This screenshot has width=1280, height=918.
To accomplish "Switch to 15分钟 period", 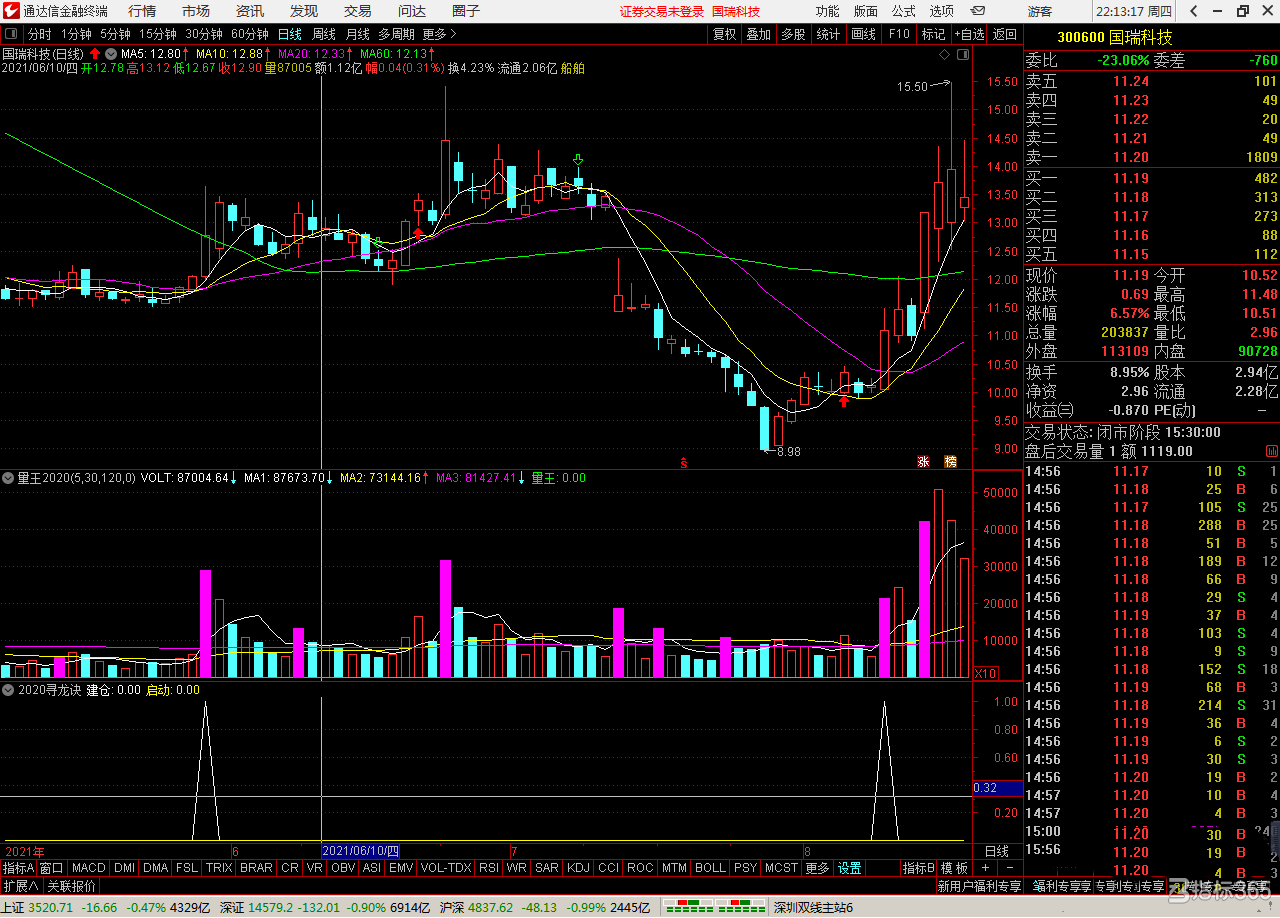I will [x=158, y=34].
